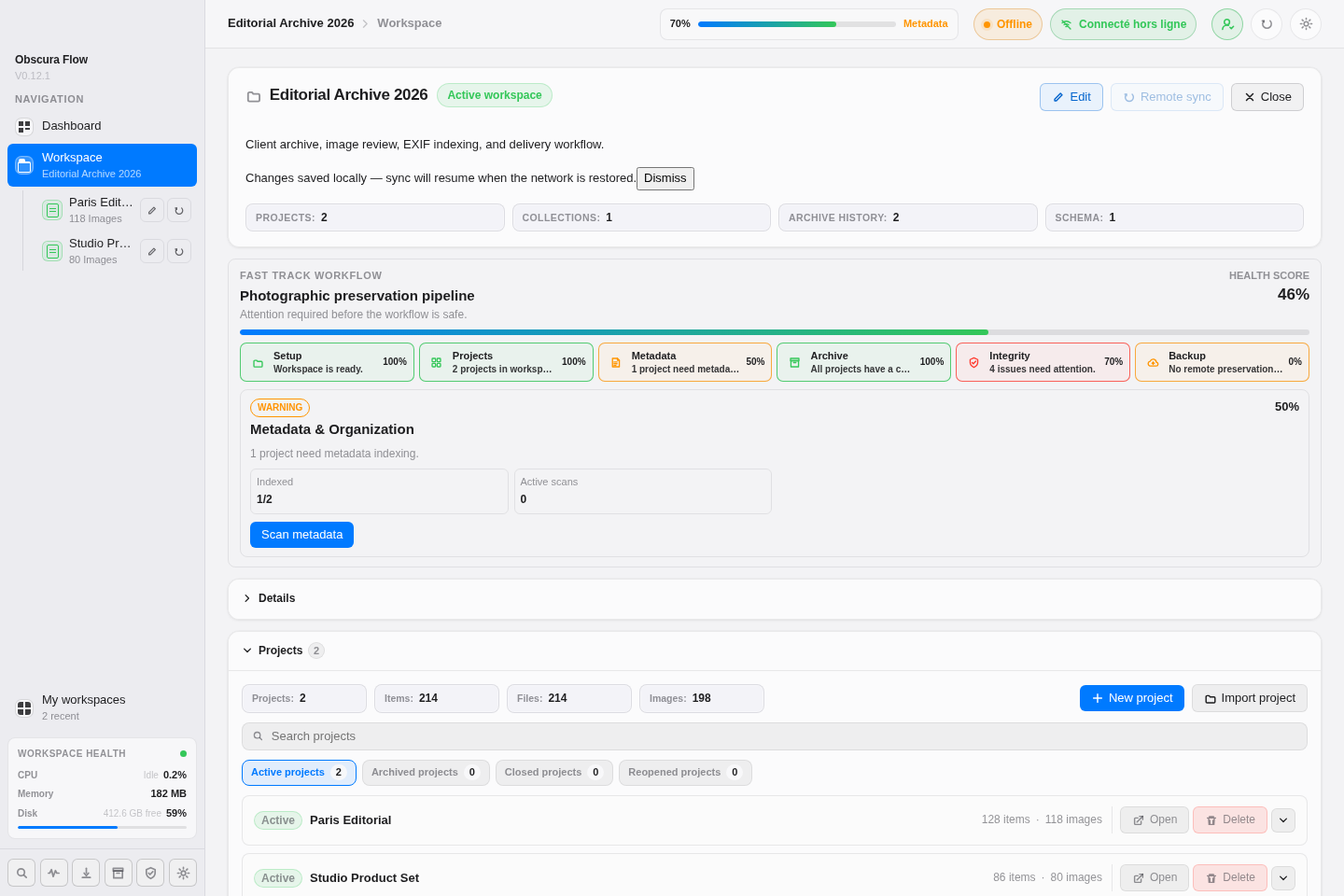Click the Offline status badge
Image resolution: width=1344 pixels, height=896 pixels.
(1008, 24)
